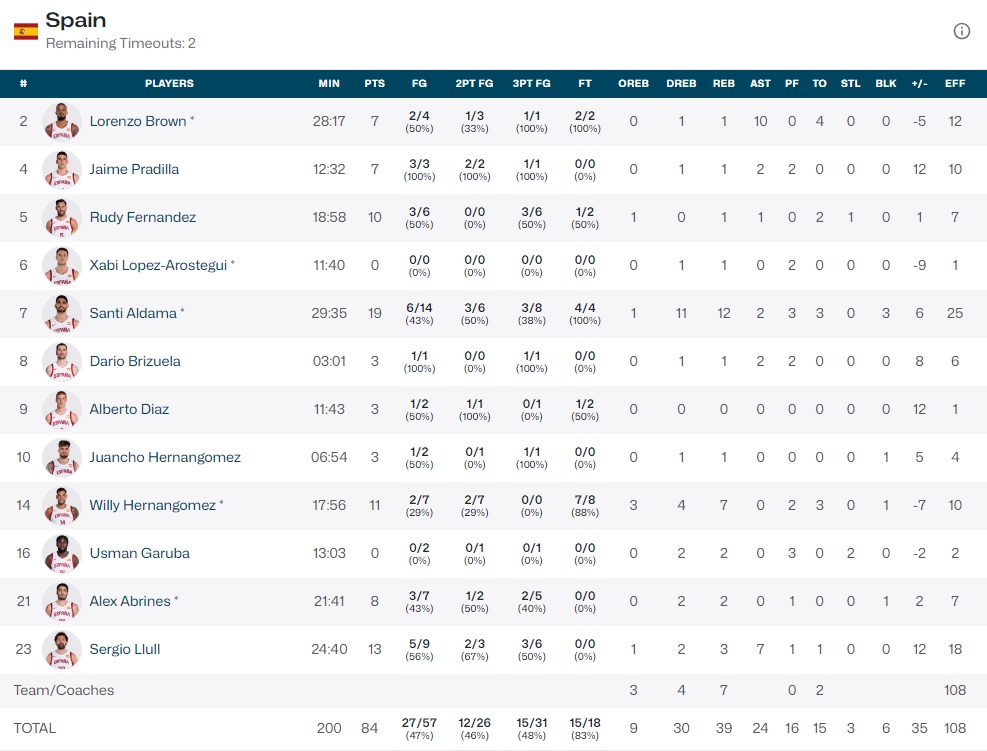Viewport: 987px width, 751px height.
Task: Click Alex Abrines player name
Action: coord(130,601)
